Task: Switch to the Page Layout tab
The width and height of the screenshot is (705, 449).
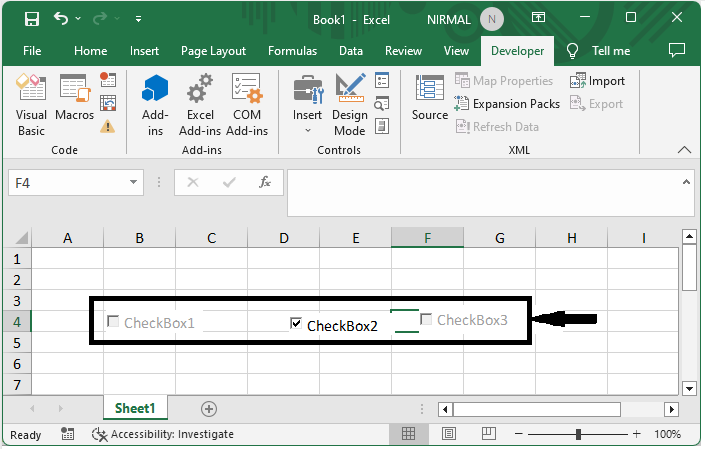Action: (x=213, y=51)
